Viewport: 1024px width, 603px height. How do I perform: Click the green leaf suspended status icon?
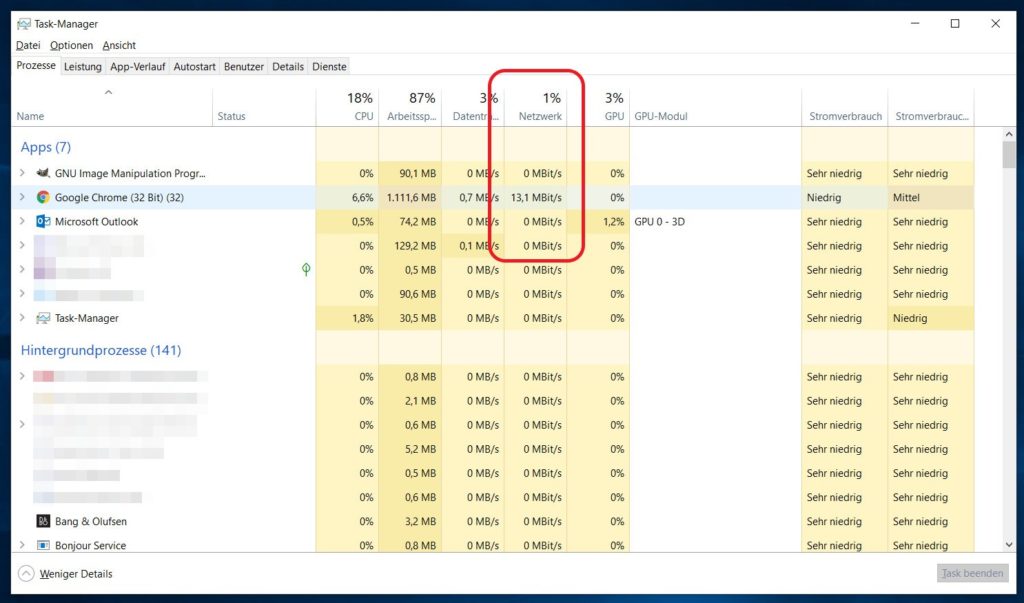[x=306, y=269]
